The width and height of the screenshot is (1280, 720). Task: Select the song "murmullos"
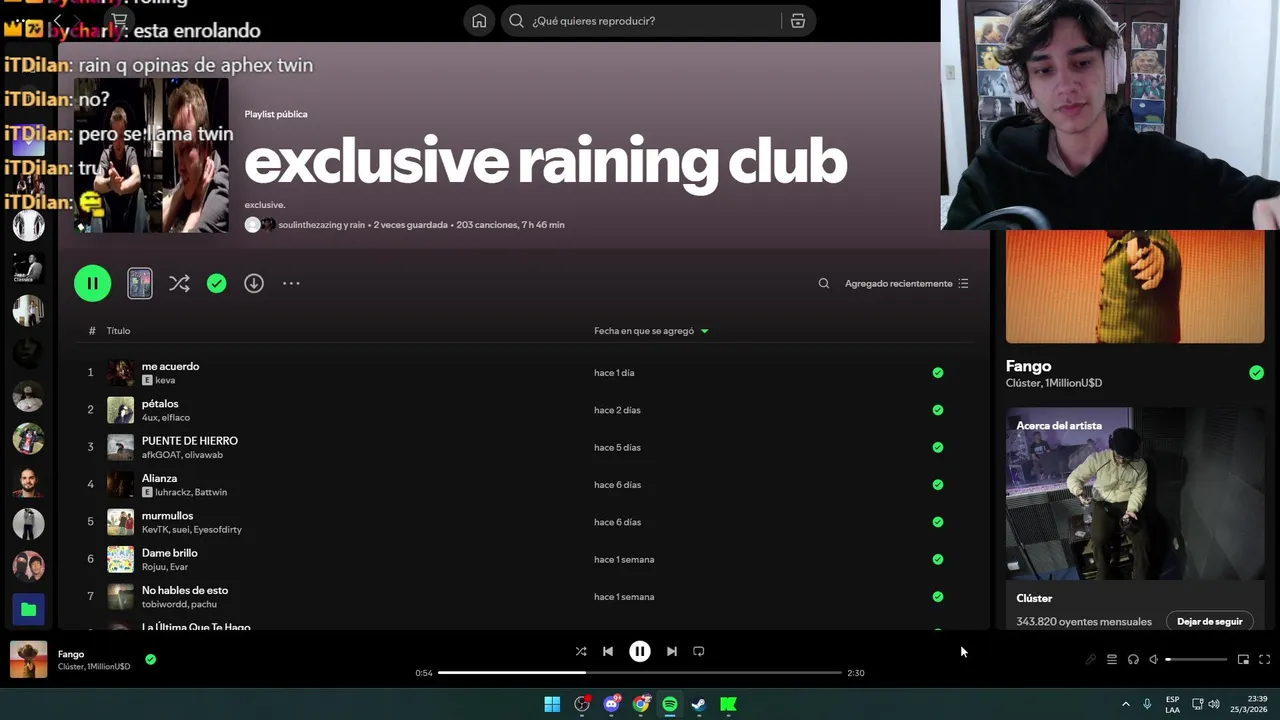167,516
